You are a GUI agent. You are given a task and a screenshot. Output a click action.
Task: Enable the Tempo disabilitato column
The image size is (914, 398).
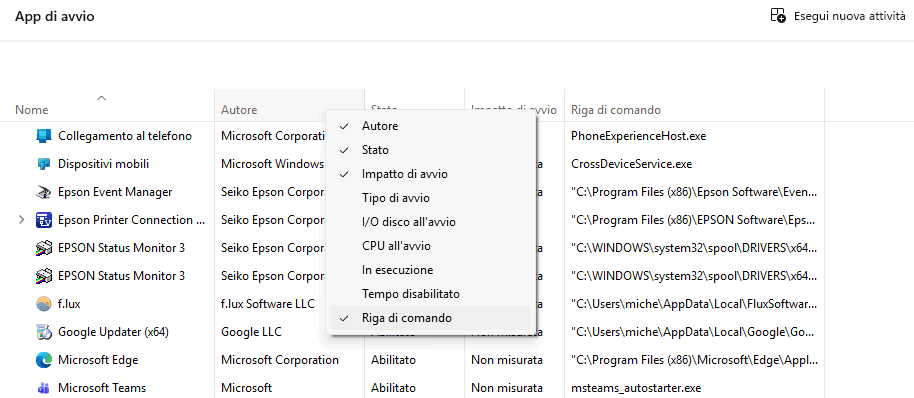click(430, 294)
